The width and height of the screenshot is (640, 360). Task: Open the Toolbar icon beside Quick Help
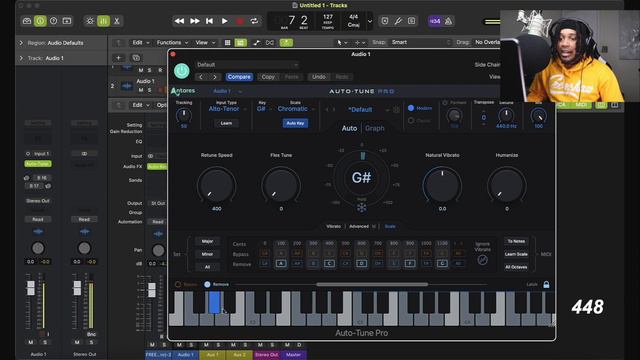(x=67, y=21)
